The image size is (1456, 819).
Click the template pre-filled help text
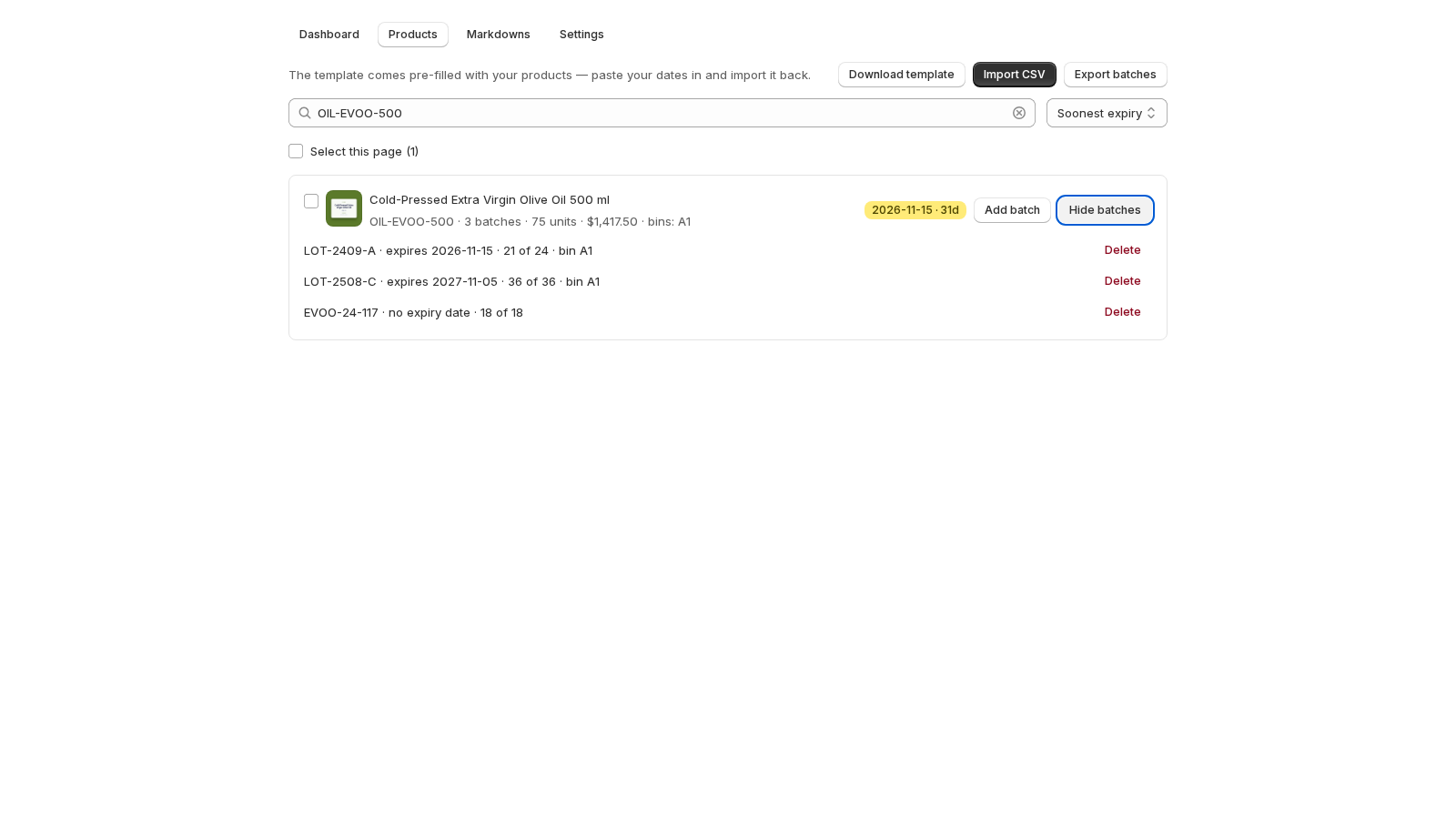click(x=550, y=75)
